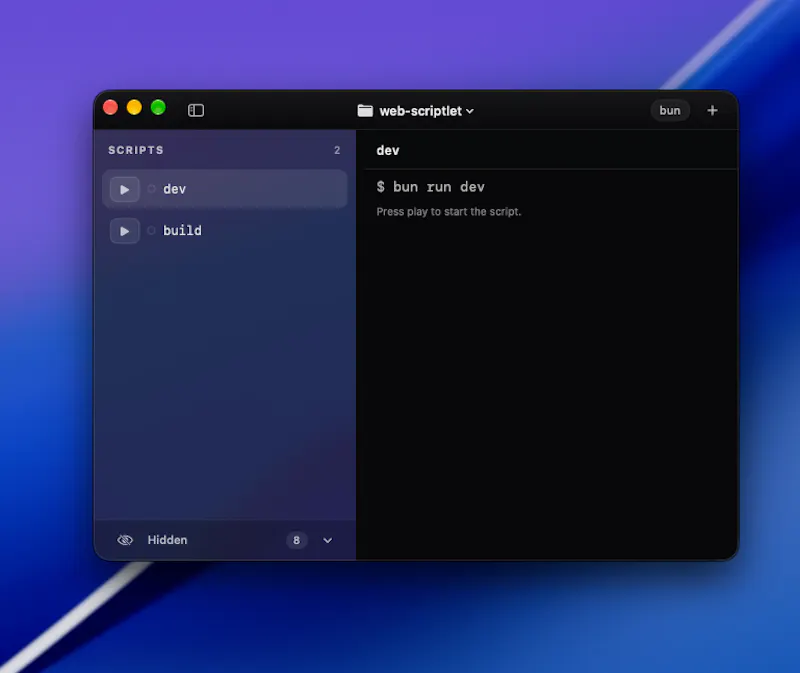Image resolution: width=800 pixels, height=673 pixels.
Task: Click the bun package manager badge
Action: (669, 110)
